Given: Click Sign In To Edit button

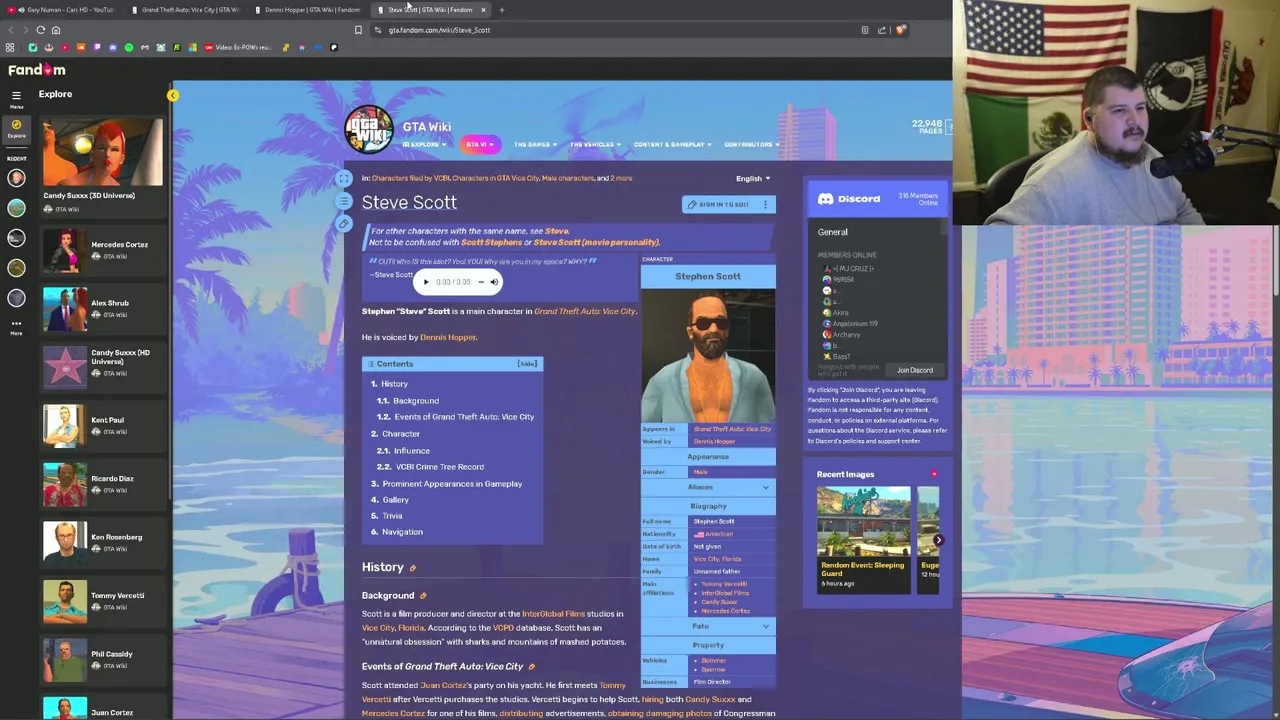Looking at the screenshot, I should click(x=718, y=204).
